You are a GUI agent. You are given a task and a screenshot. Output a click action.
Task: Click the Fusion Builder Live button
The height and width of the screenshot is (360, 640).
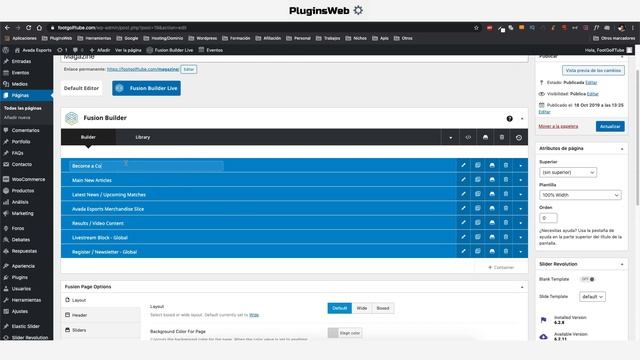[147, 88]
